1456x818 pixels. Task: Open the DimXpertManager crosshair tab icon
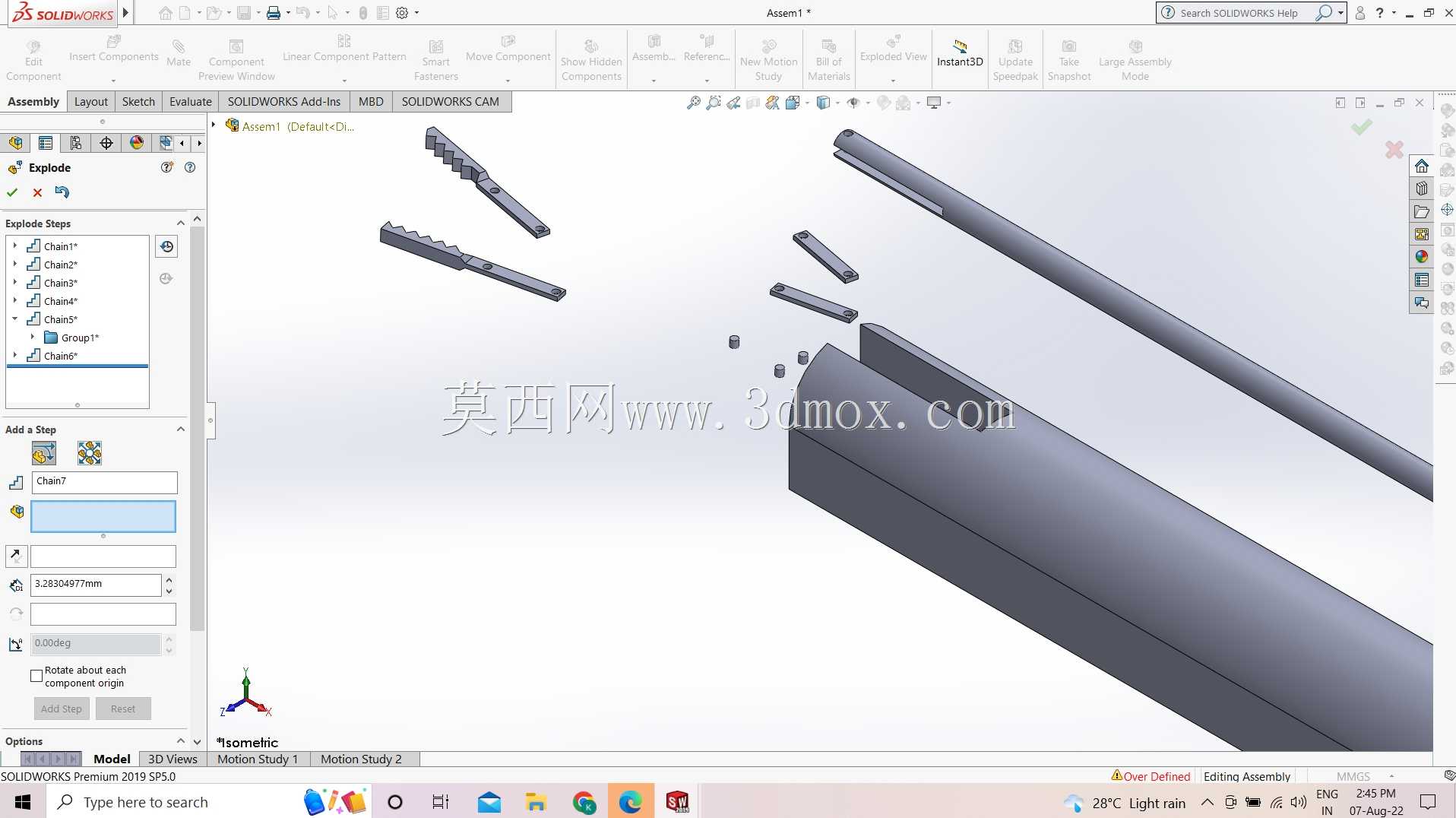coord(106,143)
